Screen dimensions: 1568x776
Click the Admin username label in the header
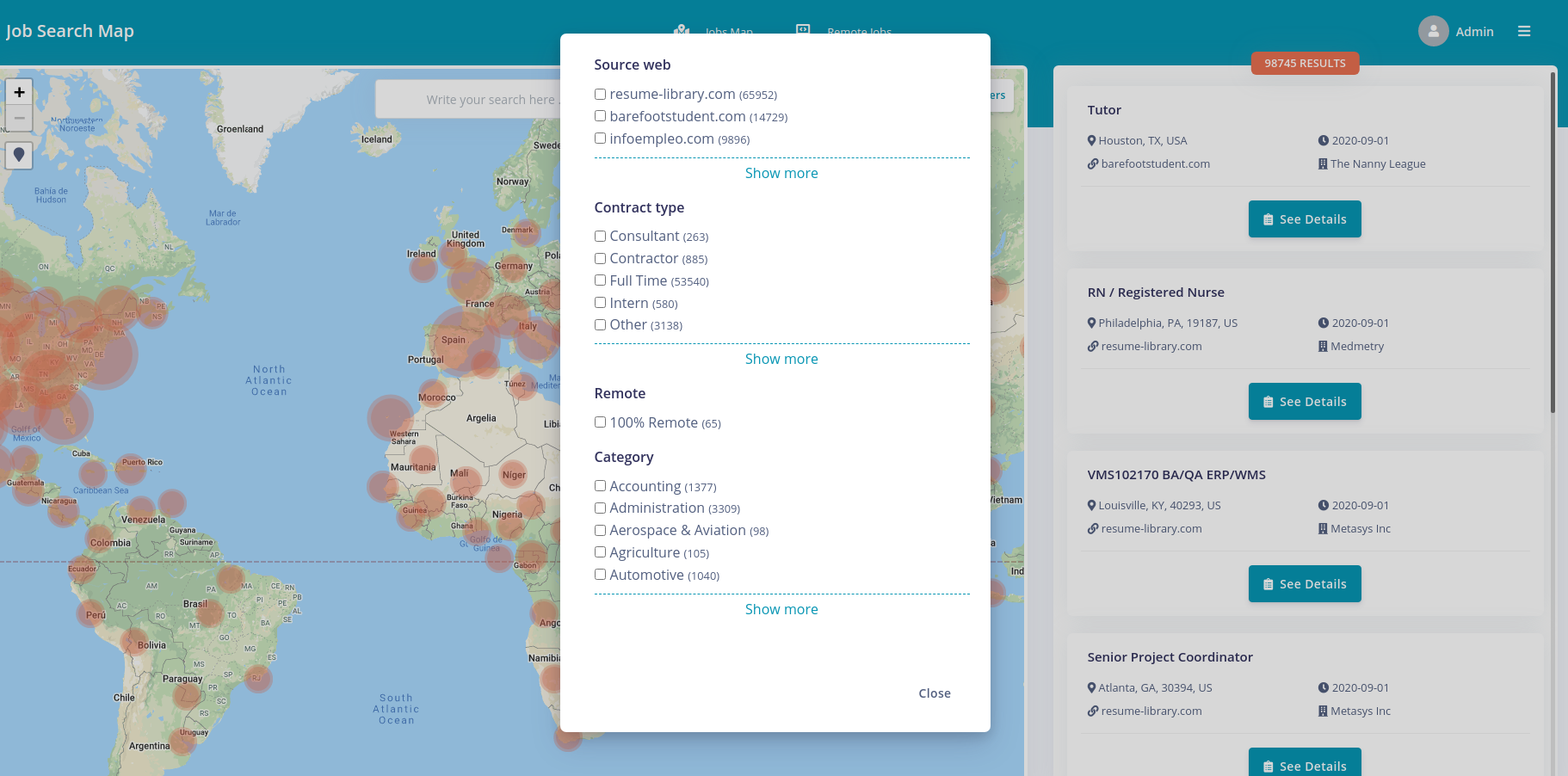pos(1474,32)
